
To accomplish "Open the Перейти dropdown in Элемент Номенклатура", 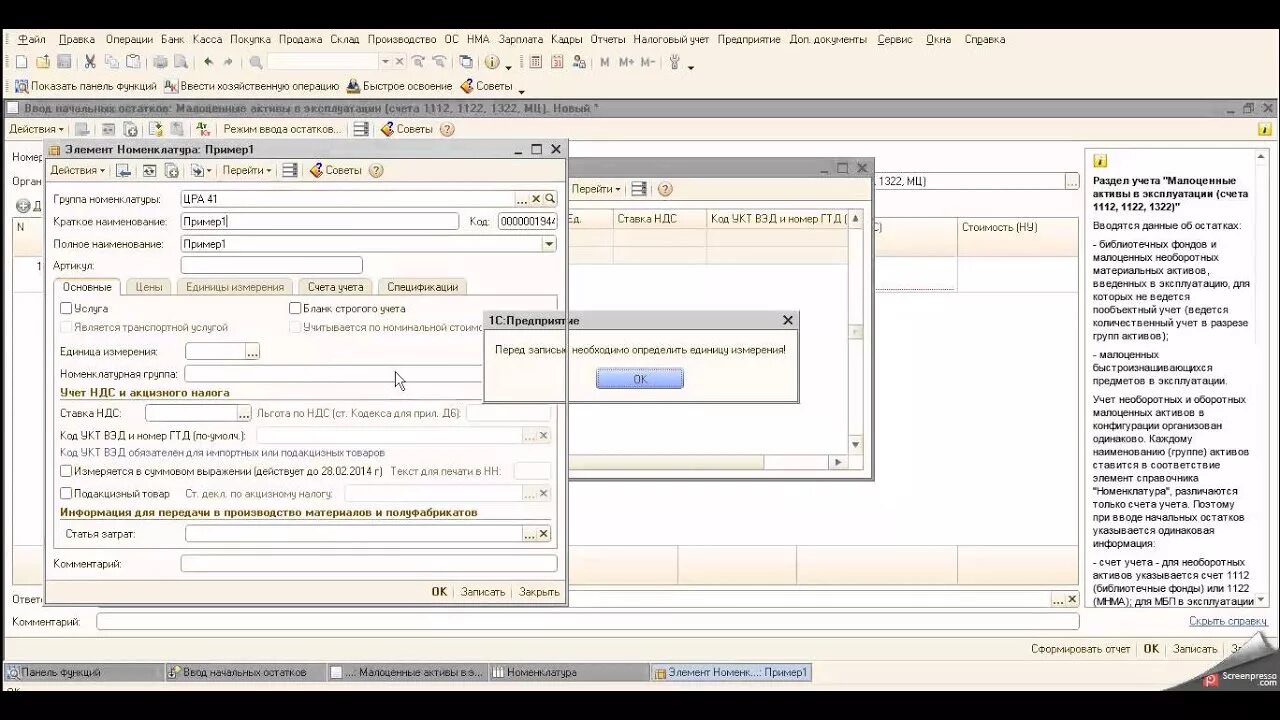I will [246, 170].
